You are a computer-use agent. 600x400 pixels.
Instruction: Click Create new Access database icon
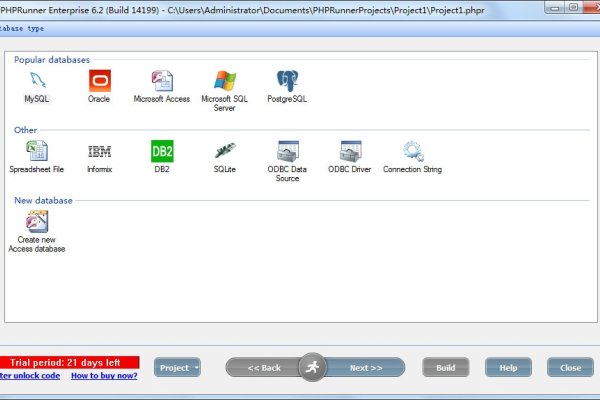[x=37, y=223]
